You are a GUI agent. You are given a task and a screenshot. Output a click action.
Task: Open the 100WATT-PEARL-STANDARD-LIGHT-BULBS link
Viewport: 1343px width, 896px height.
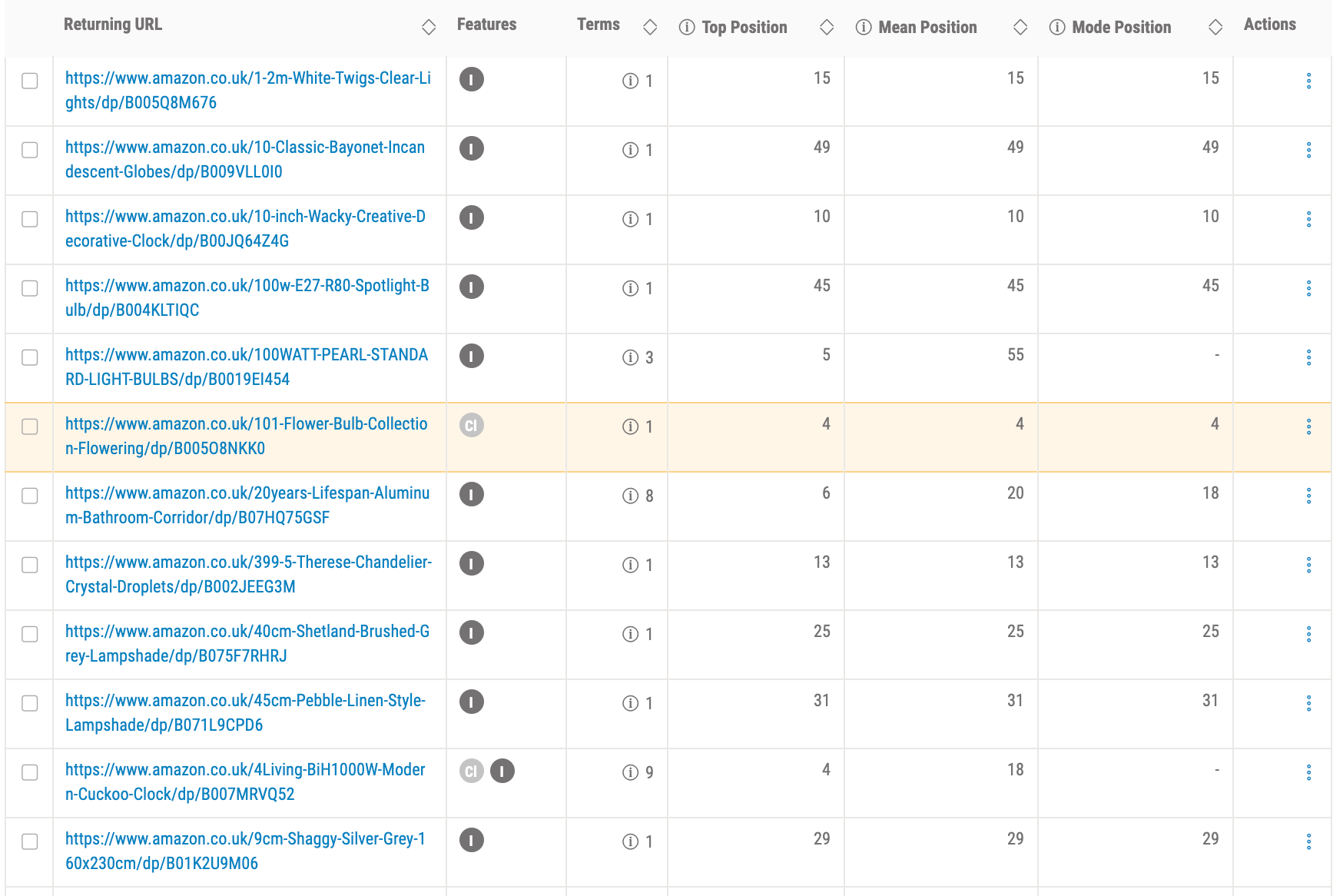[247, 367]
